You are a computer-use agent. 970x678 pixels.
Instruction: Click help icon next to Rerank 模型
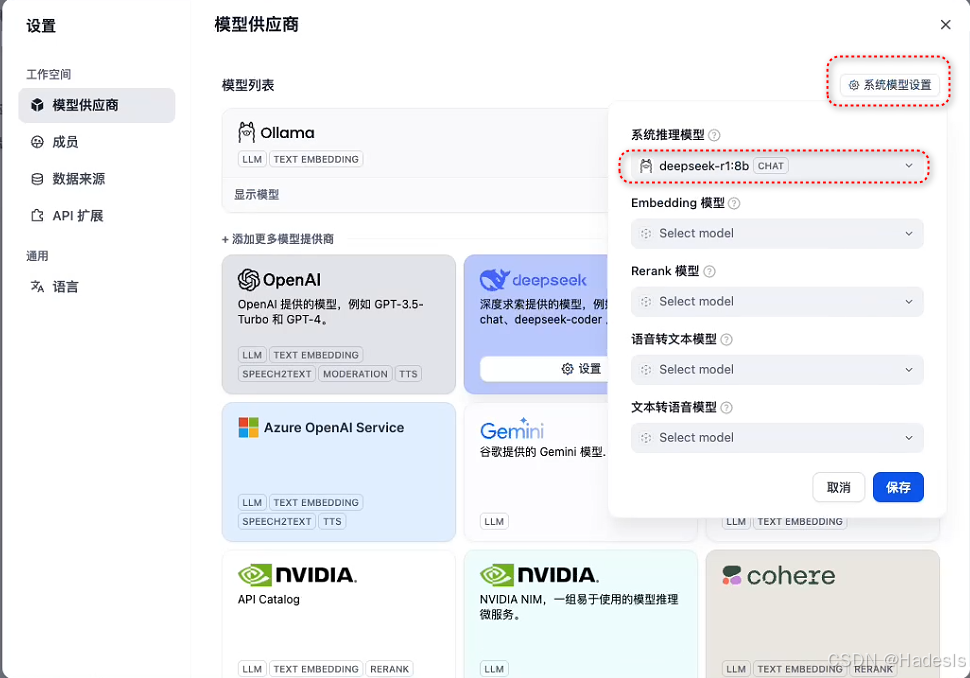pyautogui.click(x=709, y=271)
